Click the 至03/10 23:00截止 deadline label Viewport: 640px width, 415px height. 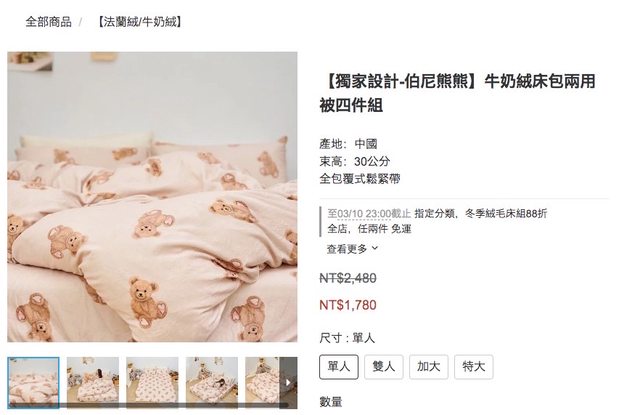point(369,213)
